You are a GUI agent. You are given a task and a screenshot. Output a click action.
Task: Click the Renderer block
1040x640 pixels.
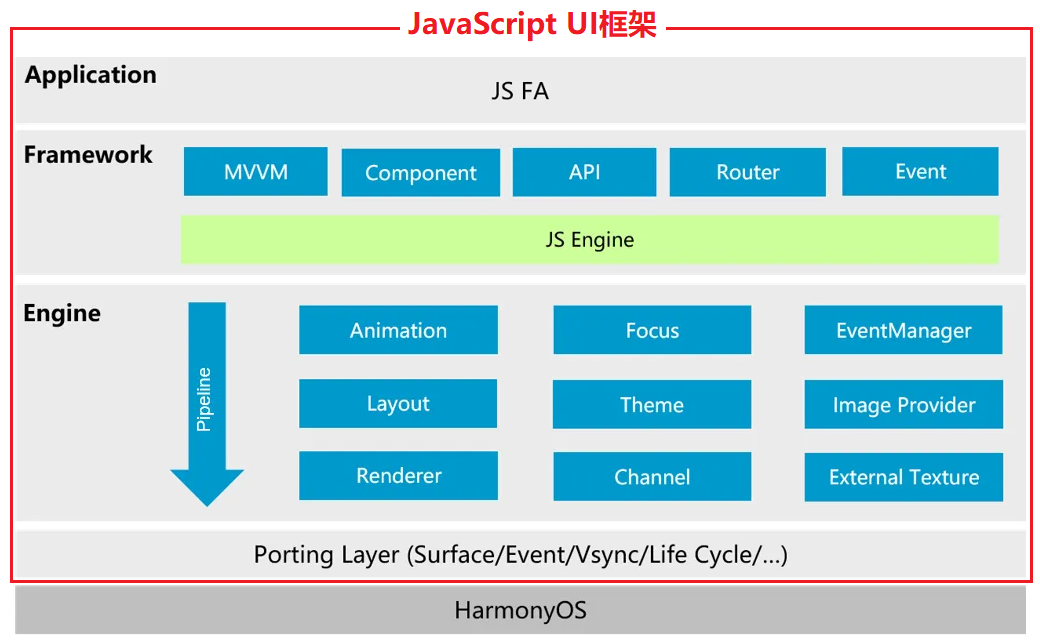pyautogui.click(x=398, y=476)
